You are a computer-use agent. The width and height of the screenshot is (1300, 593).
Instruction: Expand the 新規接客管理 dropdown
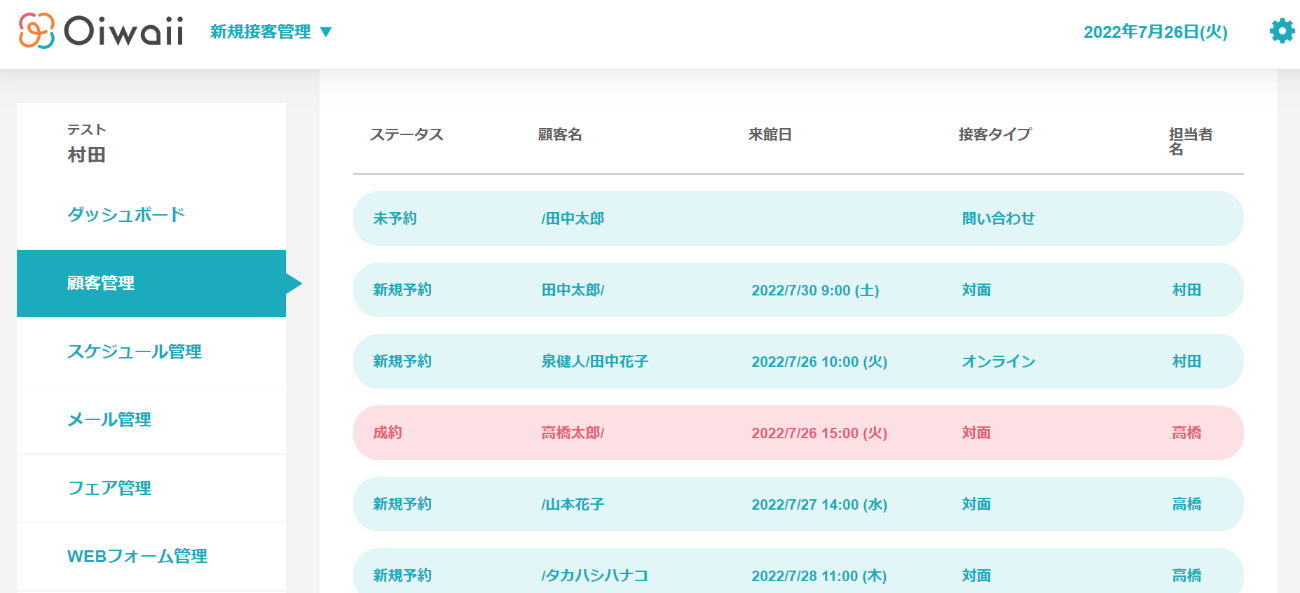coord(271,32)
